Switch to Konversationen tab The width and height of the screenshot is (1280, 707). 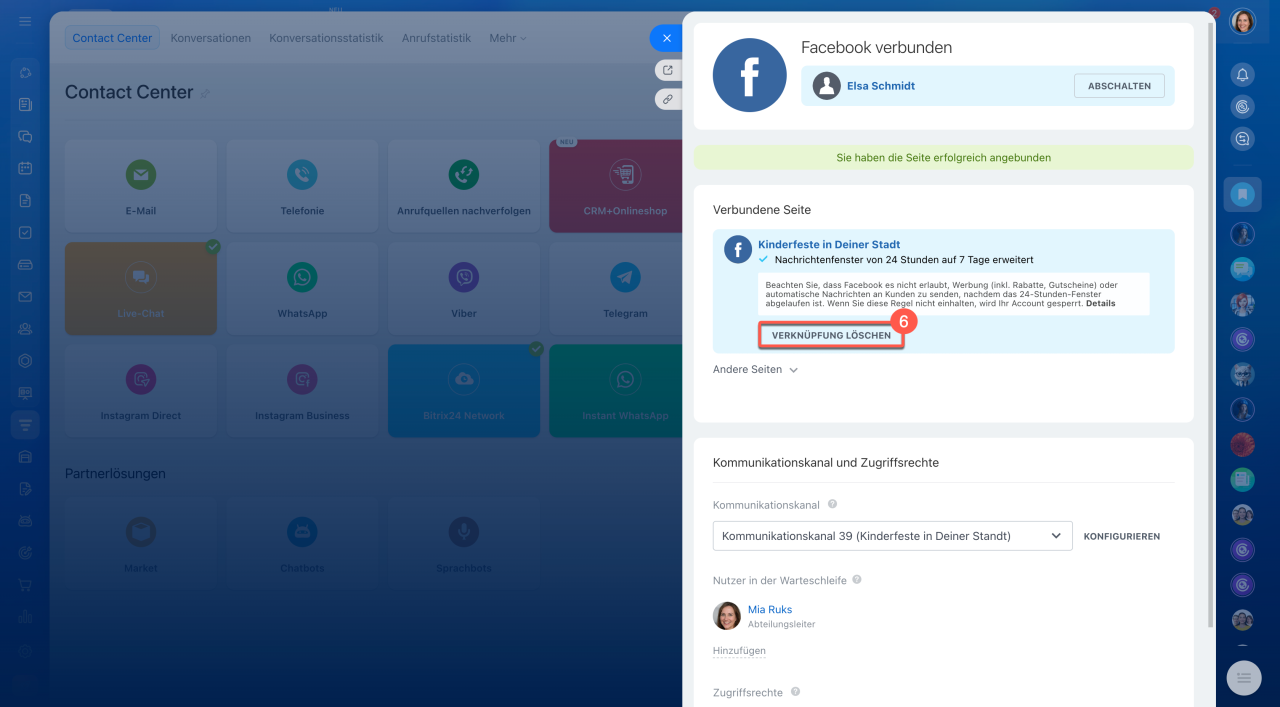click(211, 38)
